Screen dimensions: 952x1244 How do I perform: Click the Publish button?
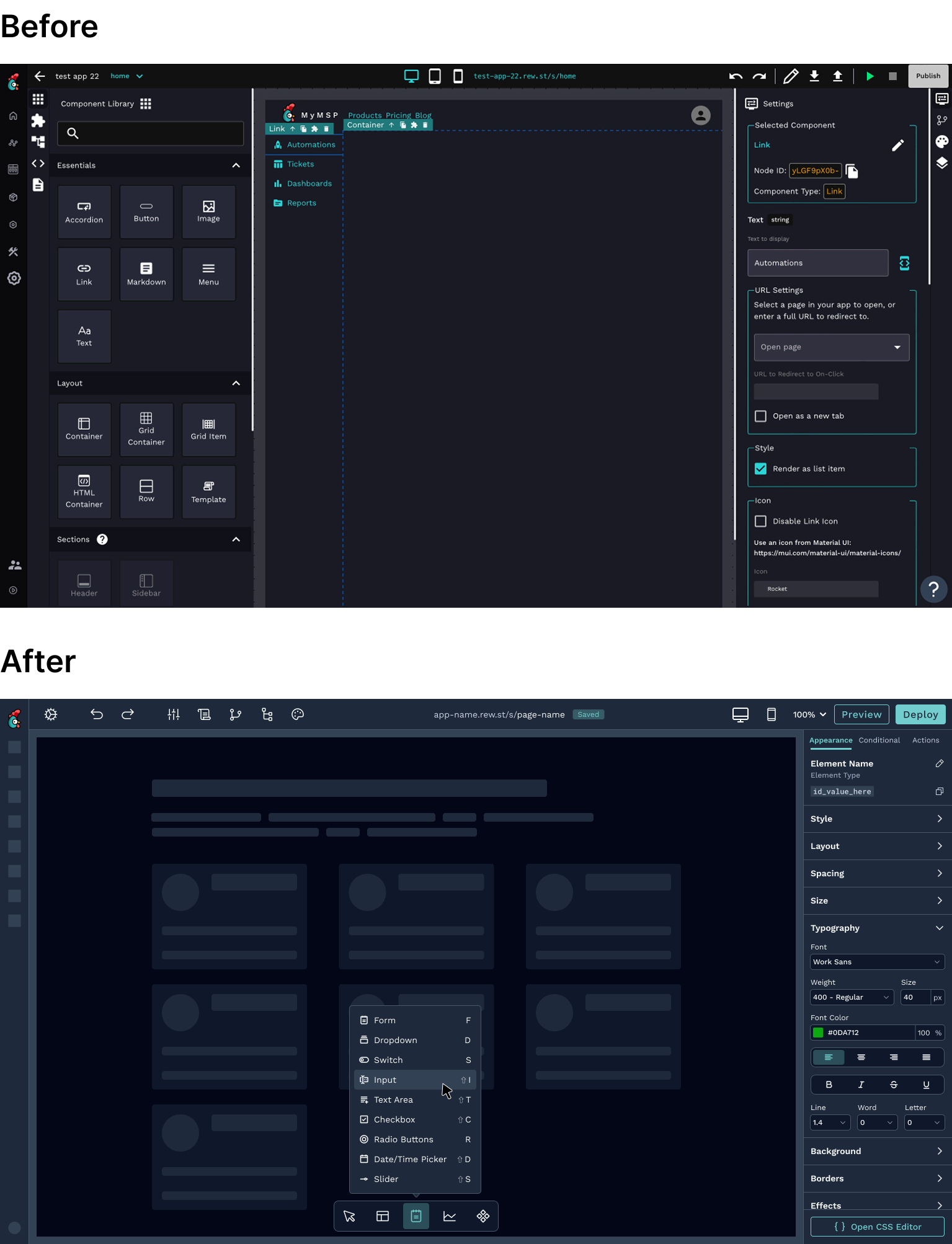(x=928, y=76)
